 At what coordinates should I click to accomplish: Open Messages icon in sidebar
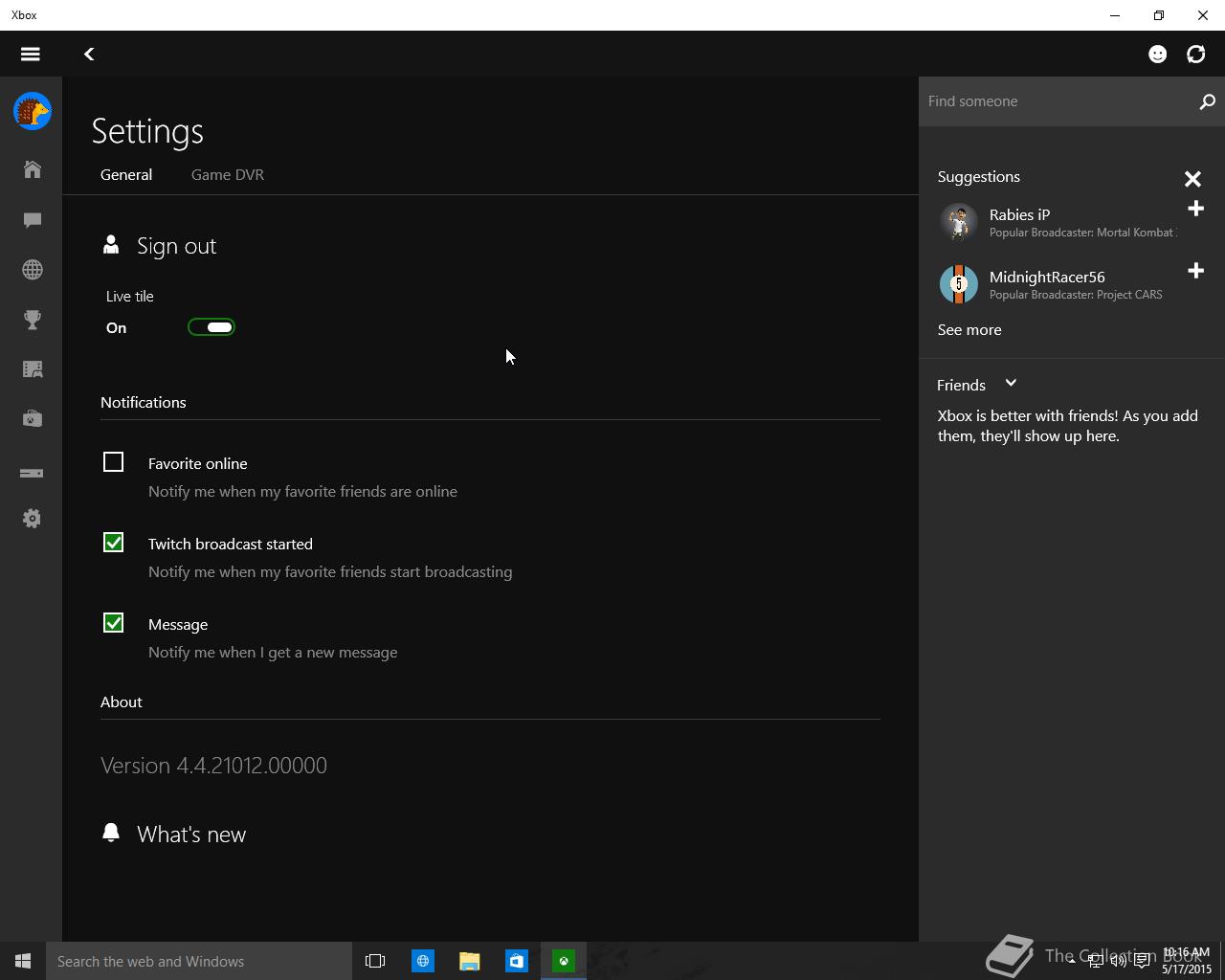(x=33, y=220)
